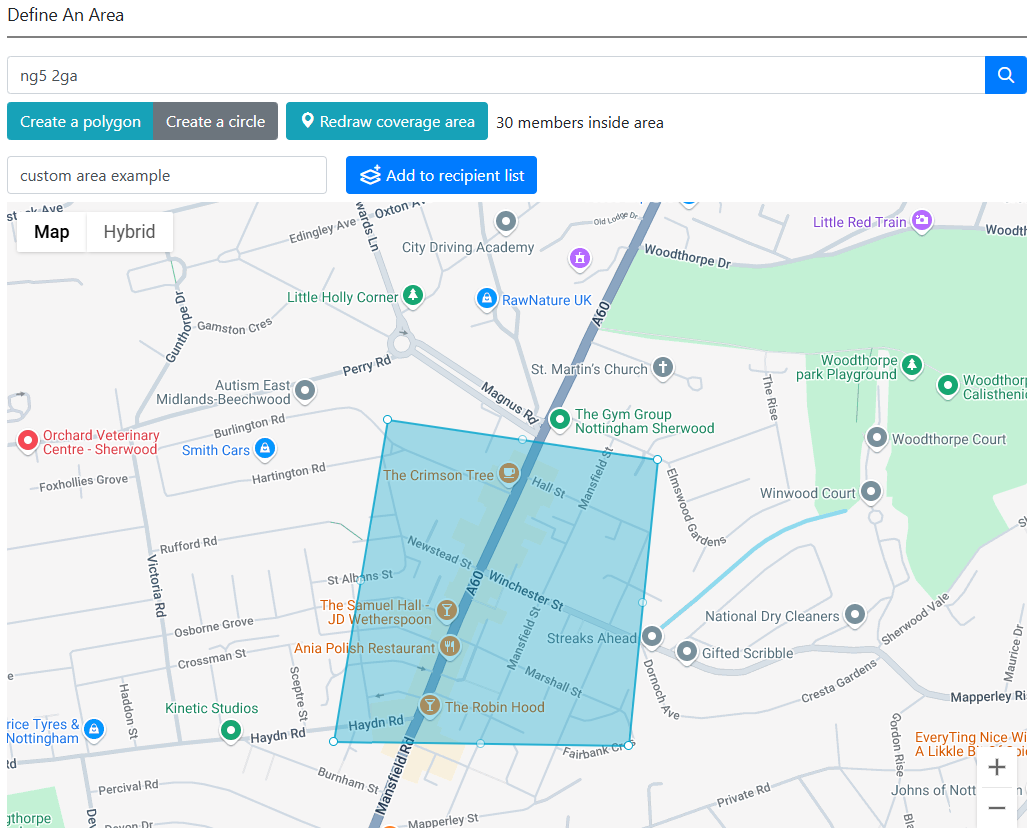Image resolution: width=1033 pixels, height=828 pixels.
Task: Click the custom area name field
Action: coord(167,175)
